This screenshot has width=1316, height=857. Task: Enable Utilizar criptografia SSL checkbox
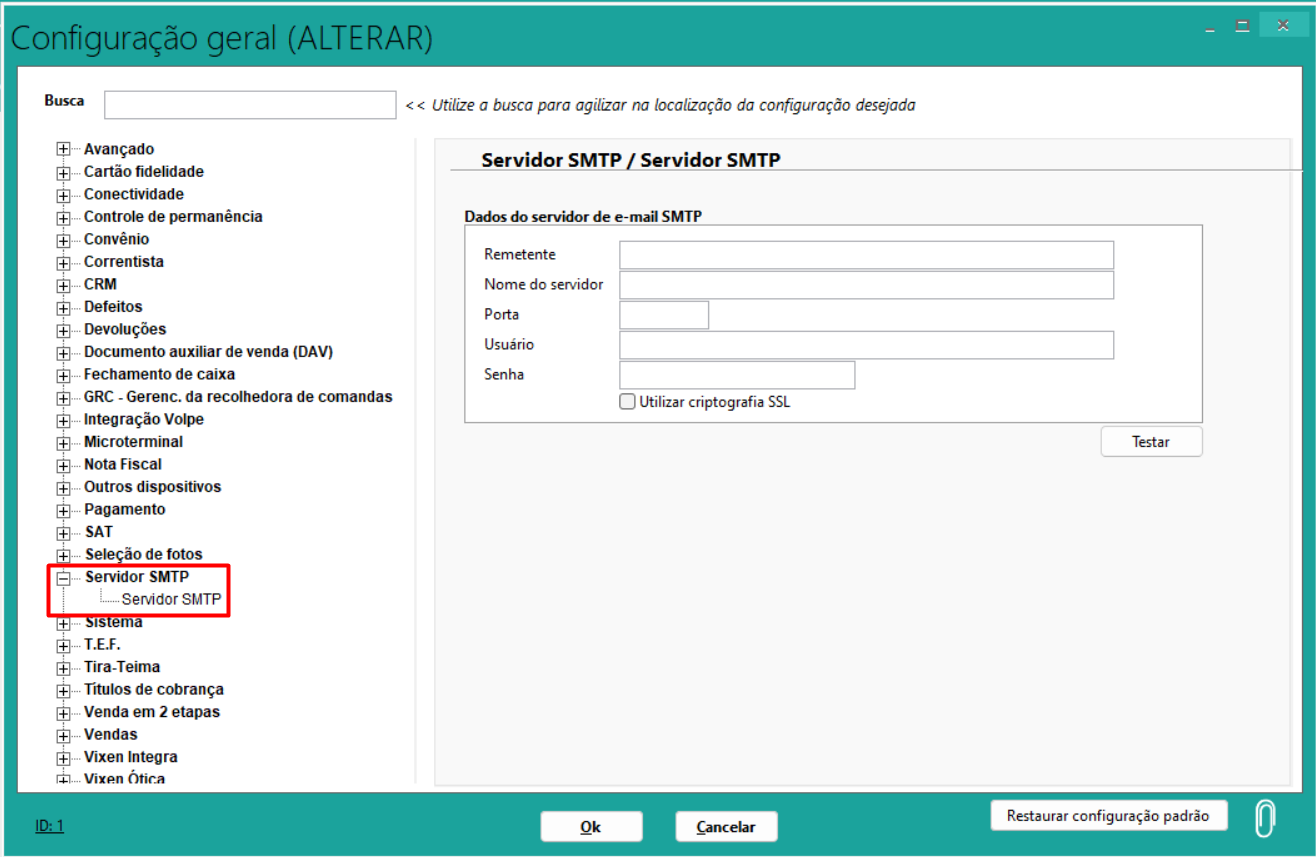click(x=628, y=402)
